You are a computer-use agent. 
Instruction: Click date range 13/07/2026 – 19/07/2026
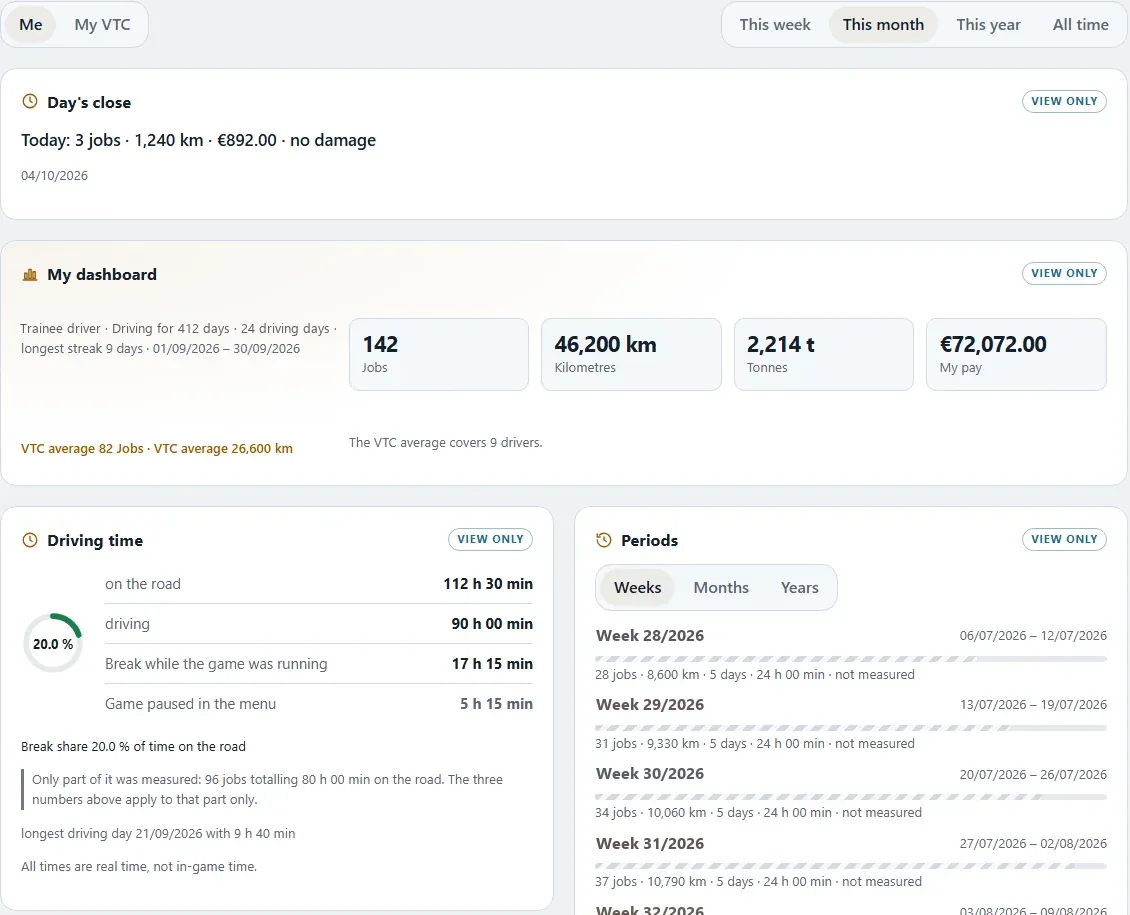[x=1033, y=705]
